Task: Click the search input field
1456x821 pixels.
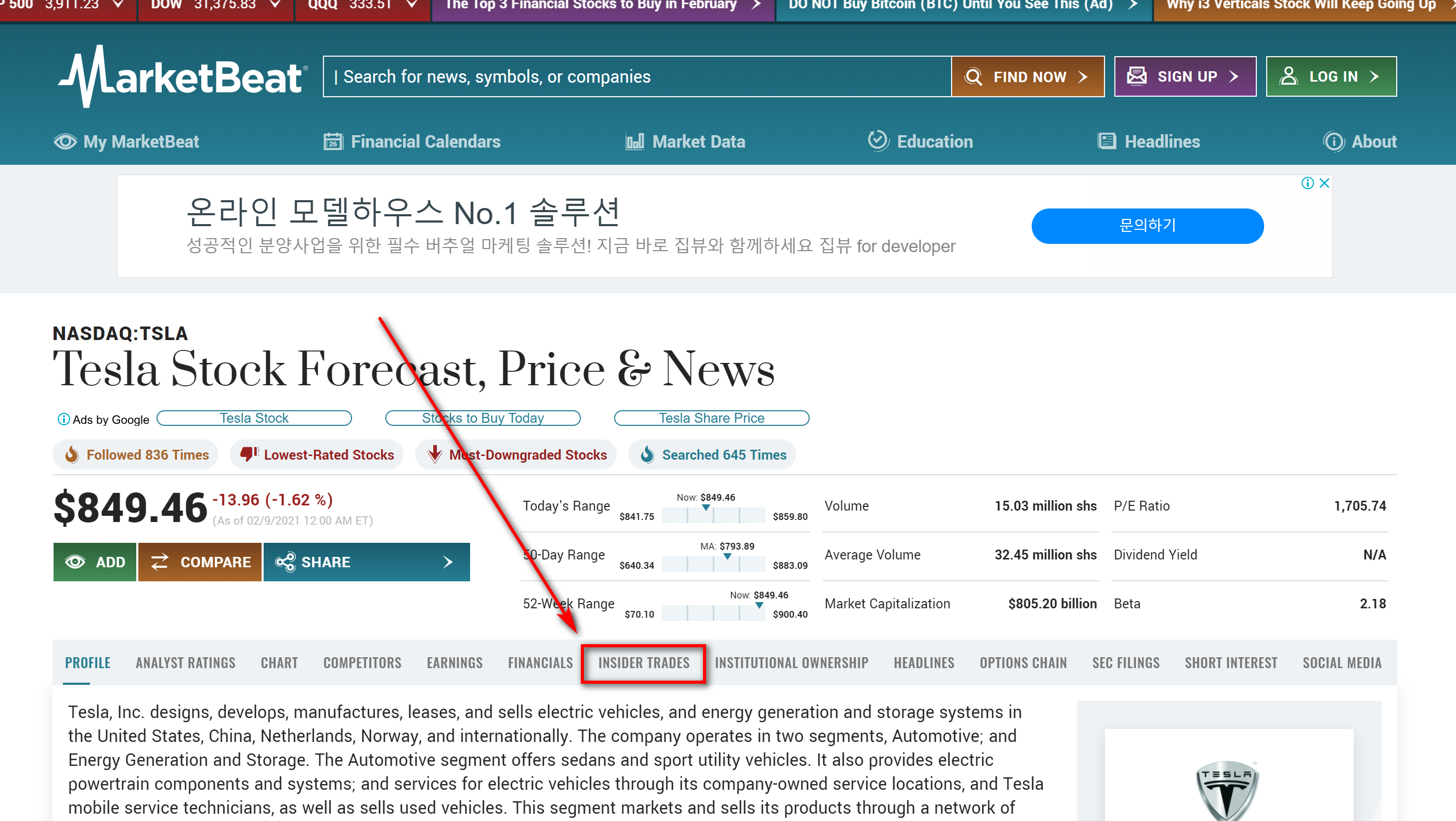Action: click(637, 76)
